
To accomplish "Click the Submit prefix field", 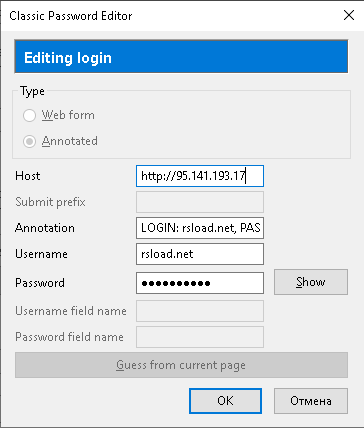I will (x=200, y=202).
